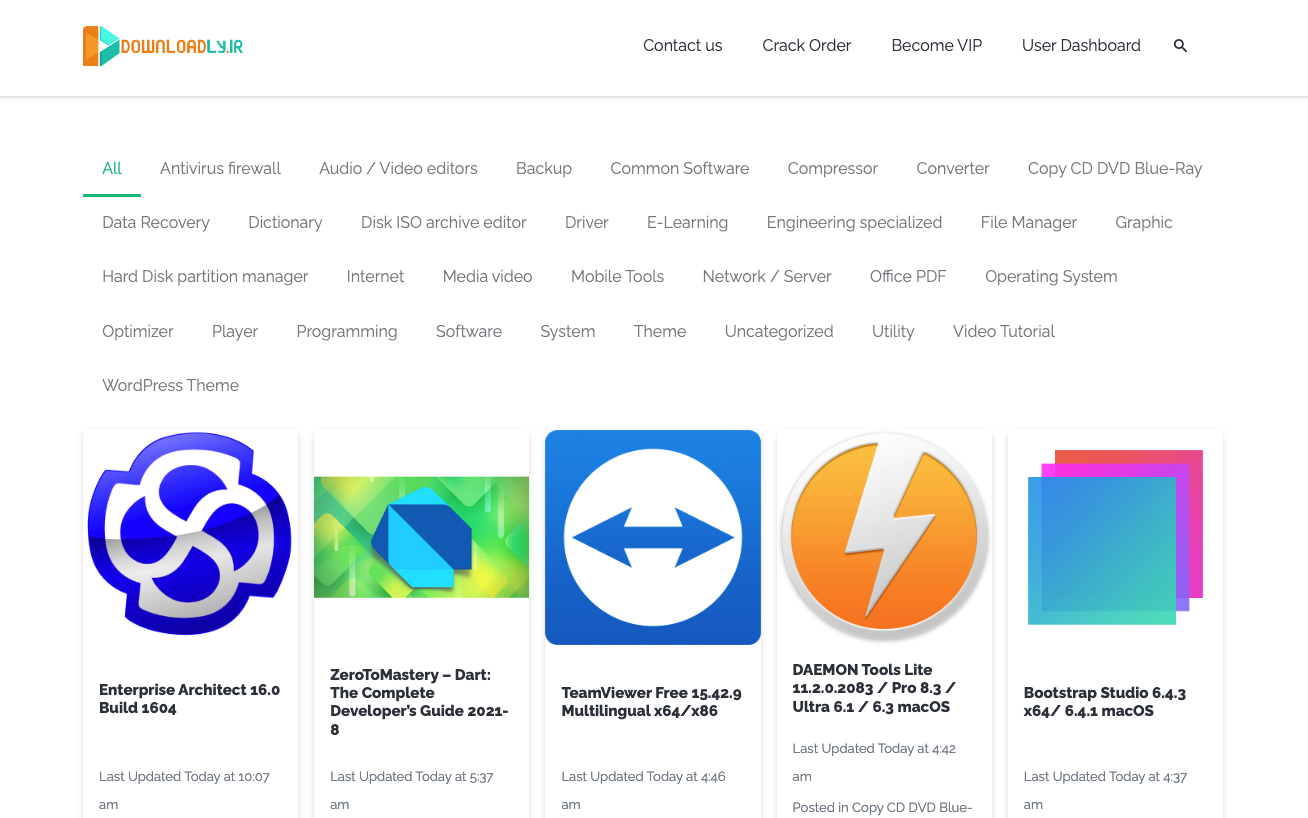
Task: Filter by Disk ISO archive editor
Action: (444, 222)
